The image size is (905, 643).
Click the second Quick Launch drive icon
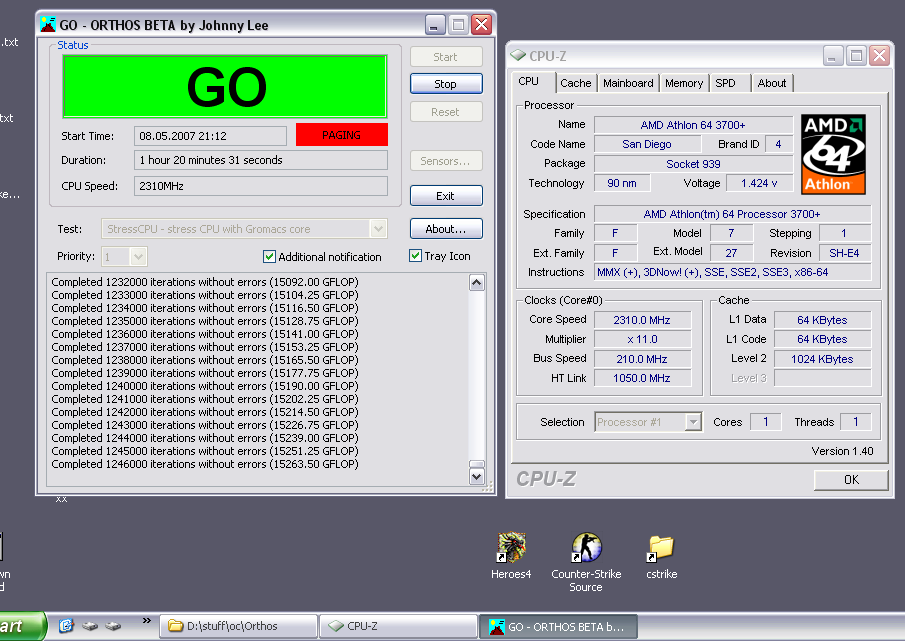[89, 626]
